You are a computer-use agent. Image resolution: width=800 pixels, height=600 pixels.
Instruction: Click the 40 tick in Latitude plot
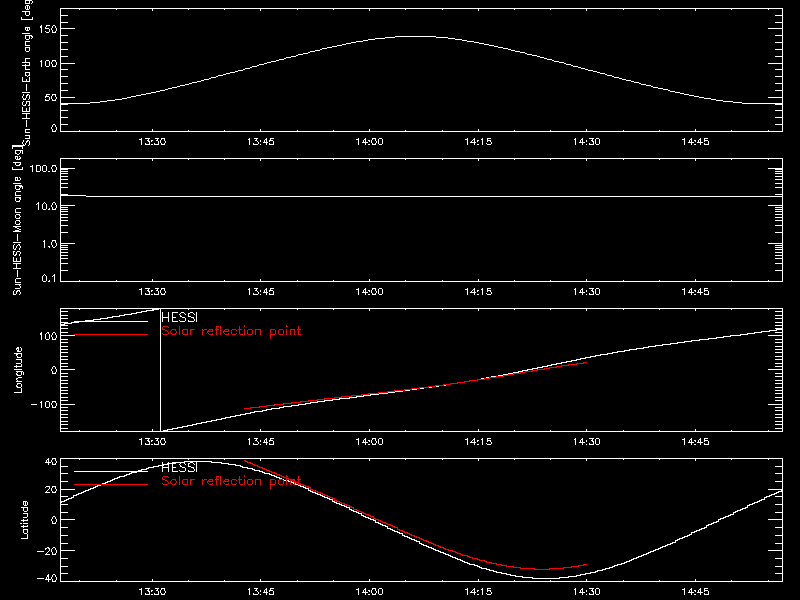click(x=51, y=462)
